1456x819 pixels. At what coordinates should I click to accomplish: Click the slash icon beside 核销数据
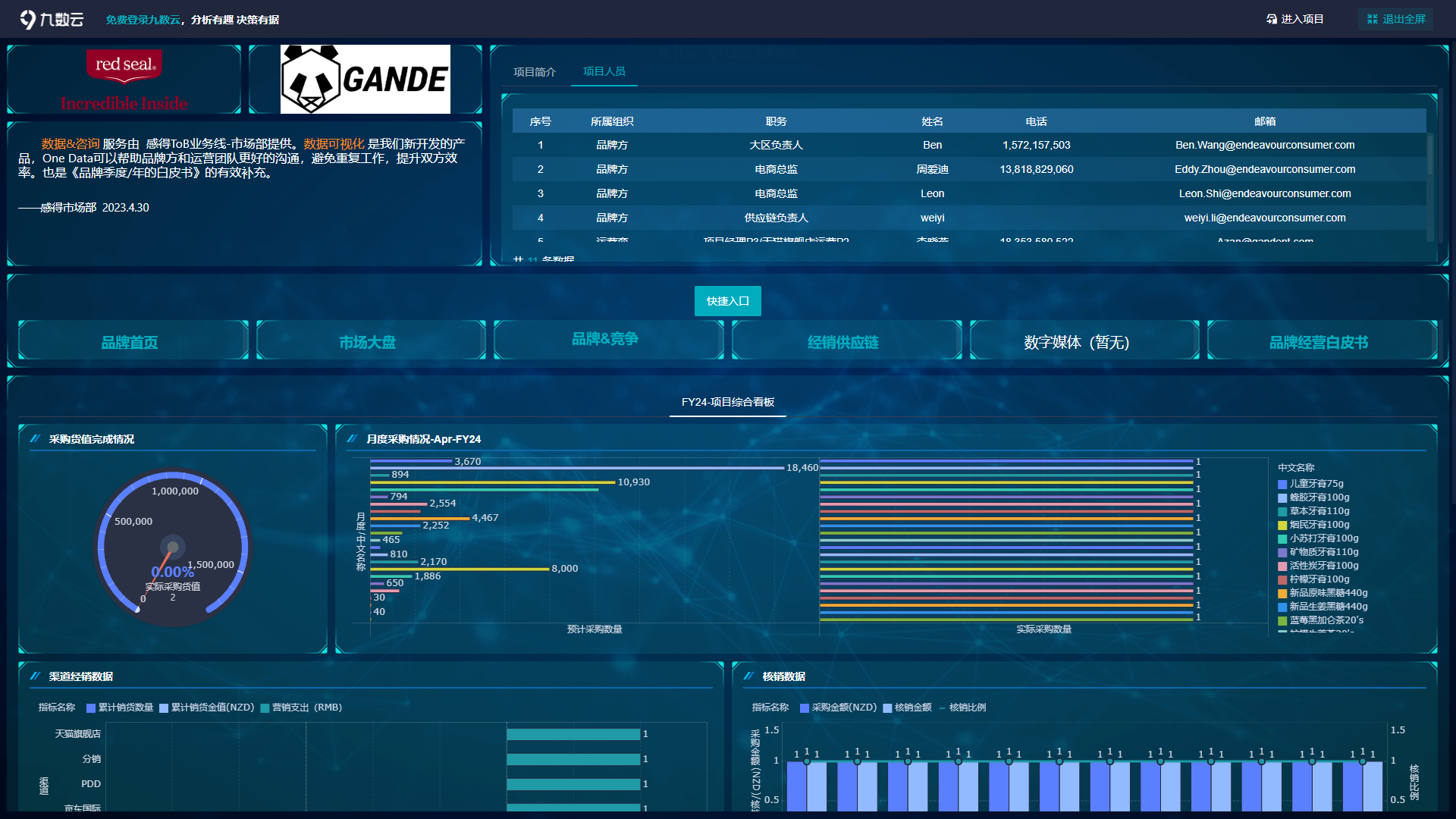[748, 676]
